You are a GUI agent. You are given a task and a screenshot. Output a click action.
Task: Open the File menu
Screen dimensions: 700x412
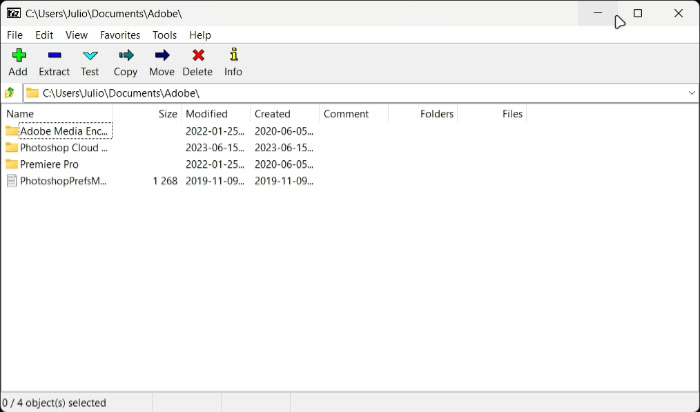click(15, 35)
